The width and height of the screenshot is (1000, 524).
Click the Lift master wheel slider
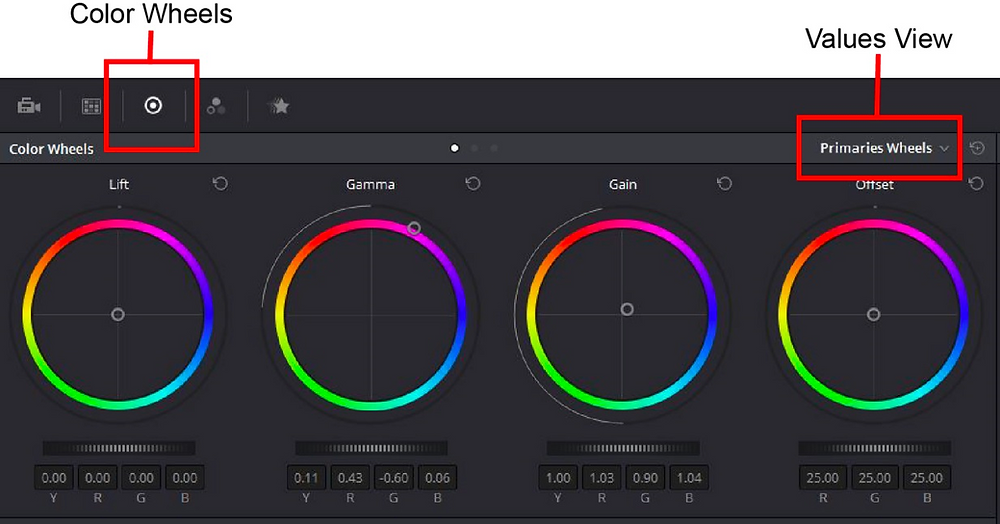[119, 448]
